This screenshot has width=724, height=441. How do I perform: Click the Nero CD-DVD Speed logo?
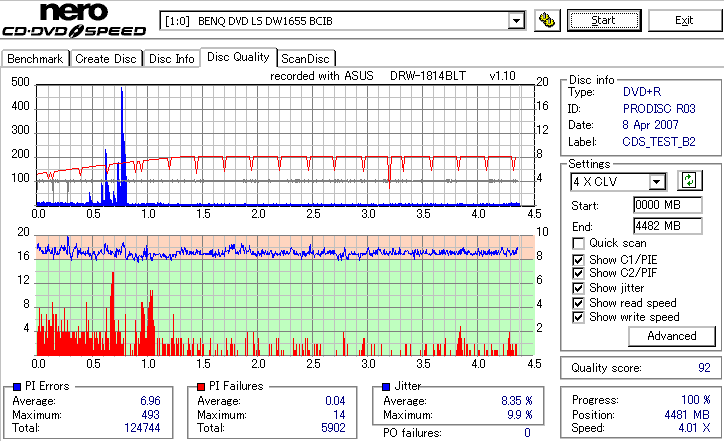pyautogui.click(x=74, y=20)
